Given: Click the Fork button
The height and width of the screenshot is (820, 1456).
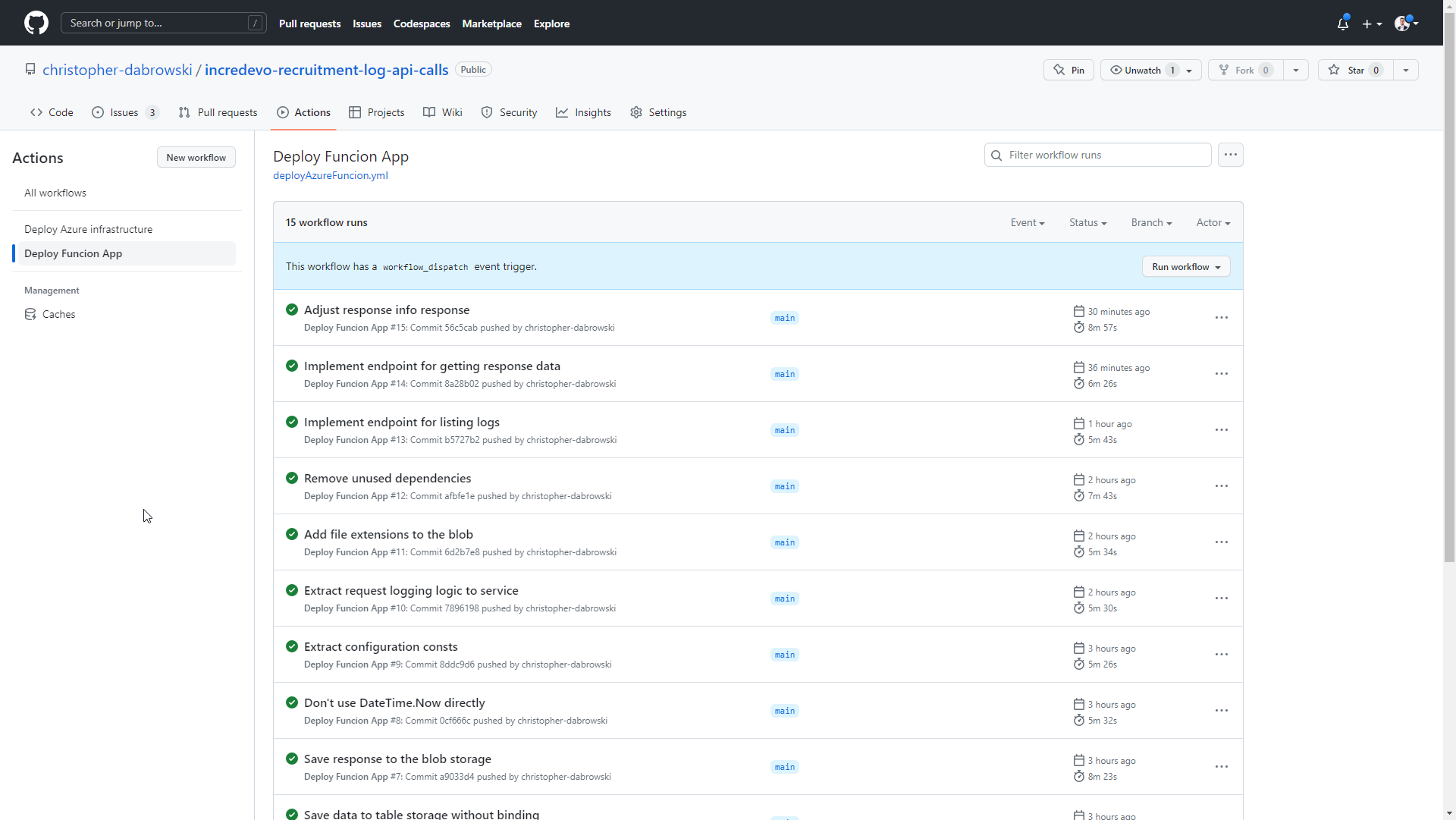Looking at the screenshot, I should 1245,70.
